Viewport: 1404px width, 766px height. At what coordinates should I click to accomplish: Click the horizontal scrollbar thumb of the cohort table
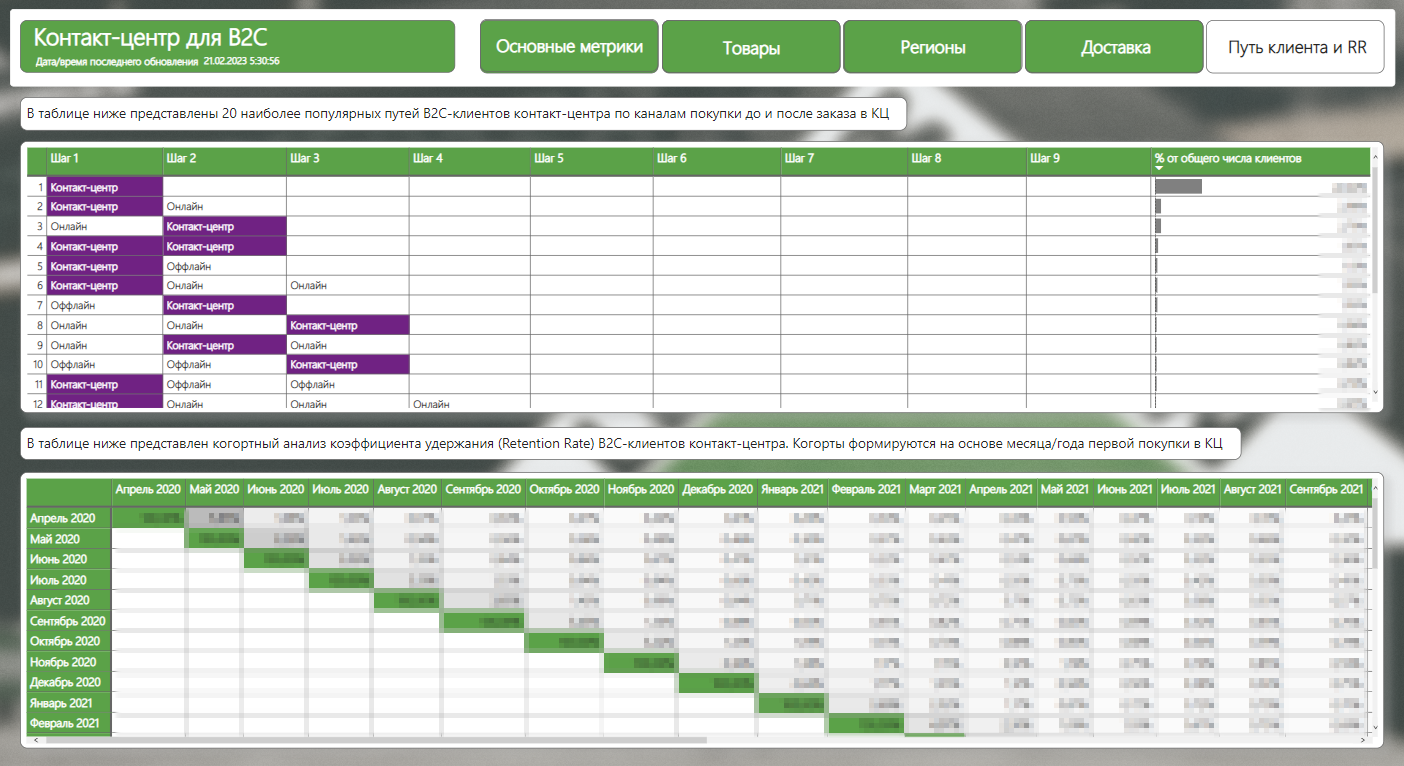pos(376,741)
